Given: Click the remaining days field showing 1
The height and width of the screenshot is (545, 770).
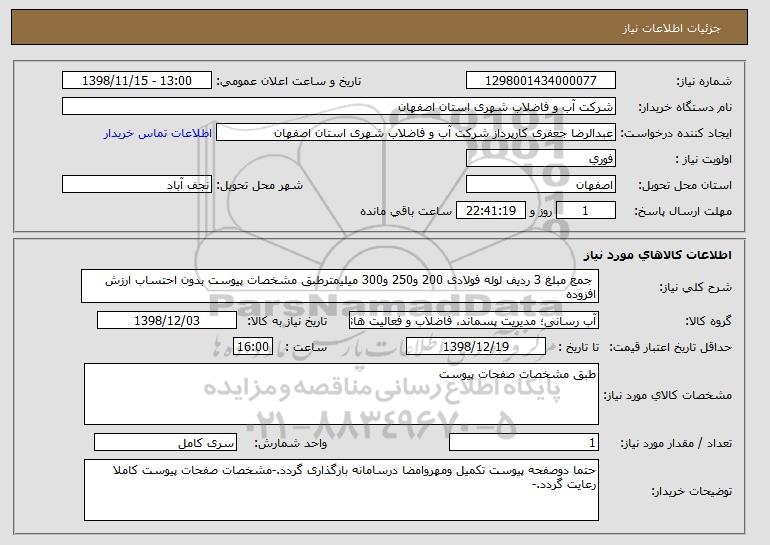Looking at the screenshot, I should click(585, 211).
